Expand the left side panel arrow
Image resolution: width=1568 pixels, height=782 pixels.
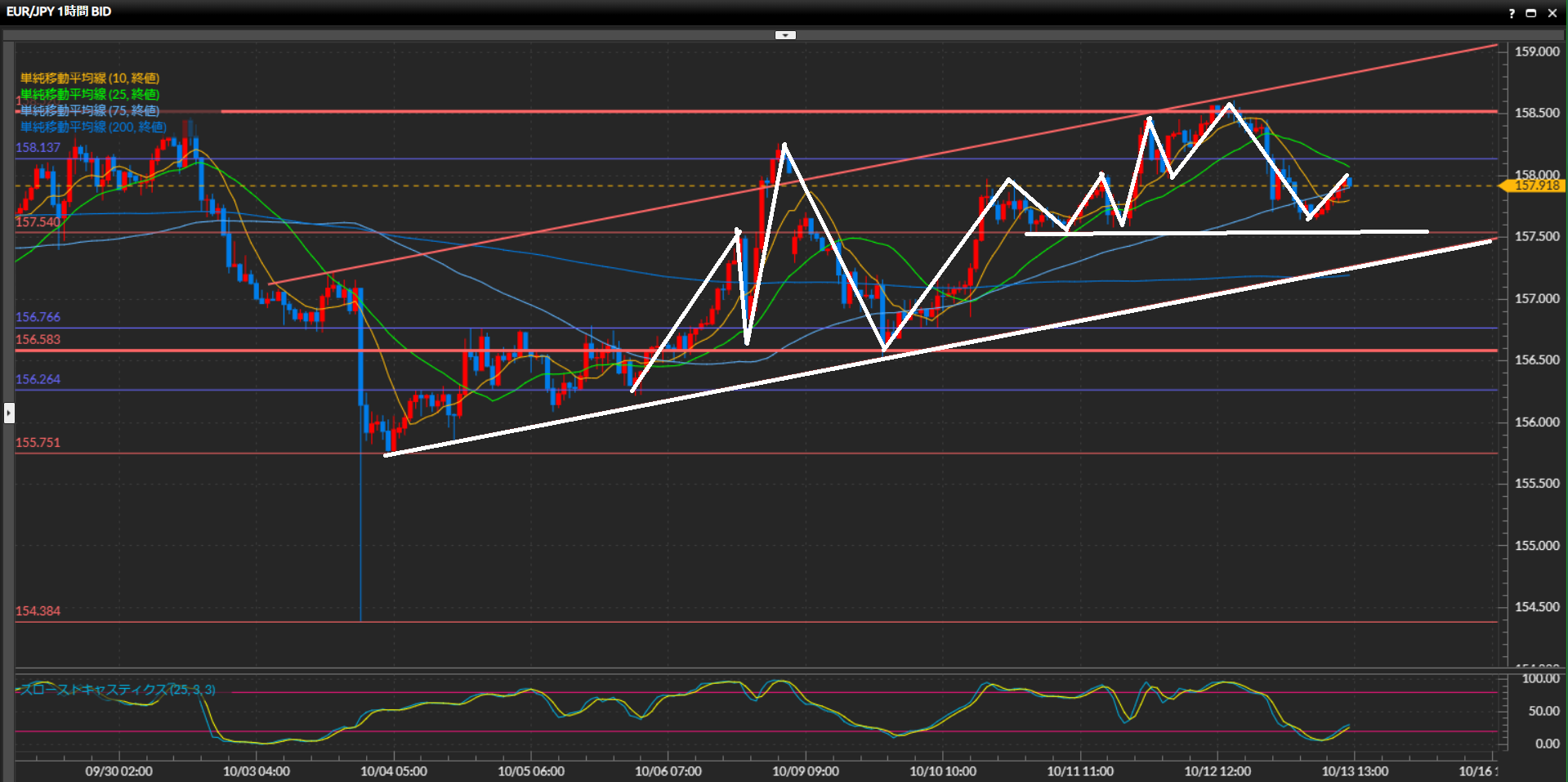[x=9, y=413]
